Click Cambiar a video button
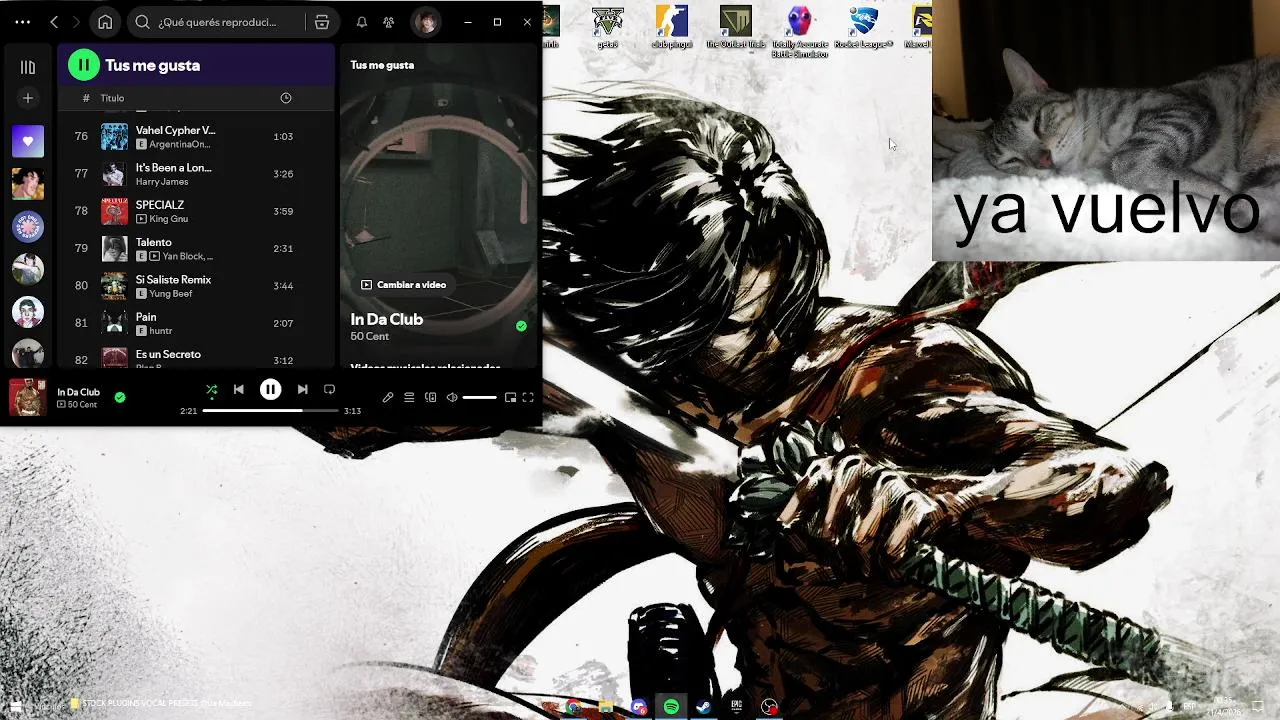The height and width of the screenshot is (720, 1280). pyautogui.click(x=404, y=285)
